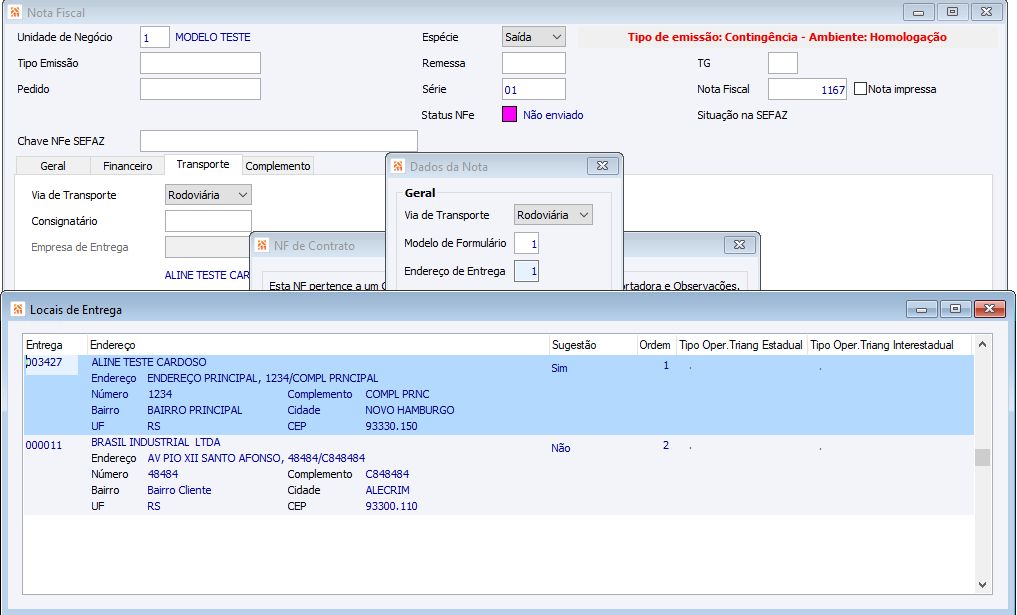Close the NF de Contrato dialog

coord(739,245)
